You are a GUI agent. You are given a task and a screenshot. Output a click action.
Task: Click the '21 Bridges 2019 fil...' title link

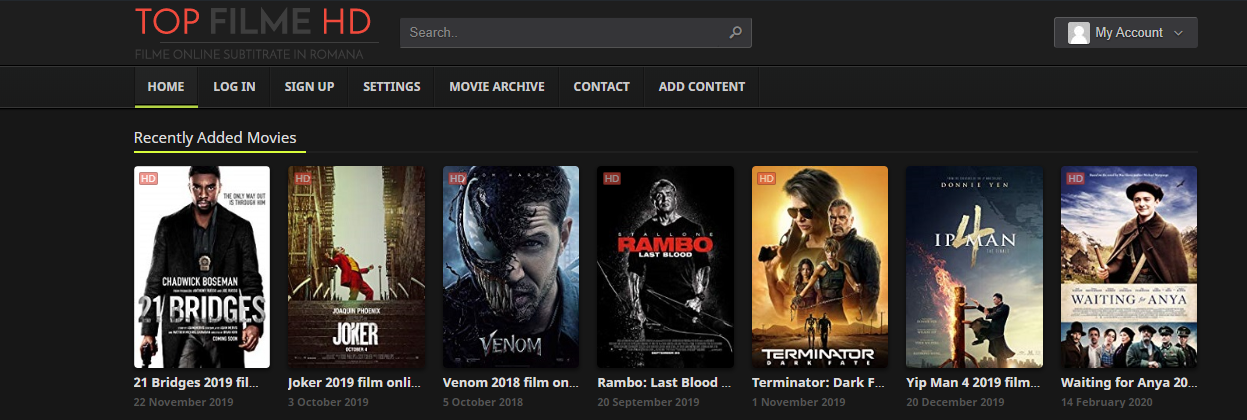tap(198, 383)
